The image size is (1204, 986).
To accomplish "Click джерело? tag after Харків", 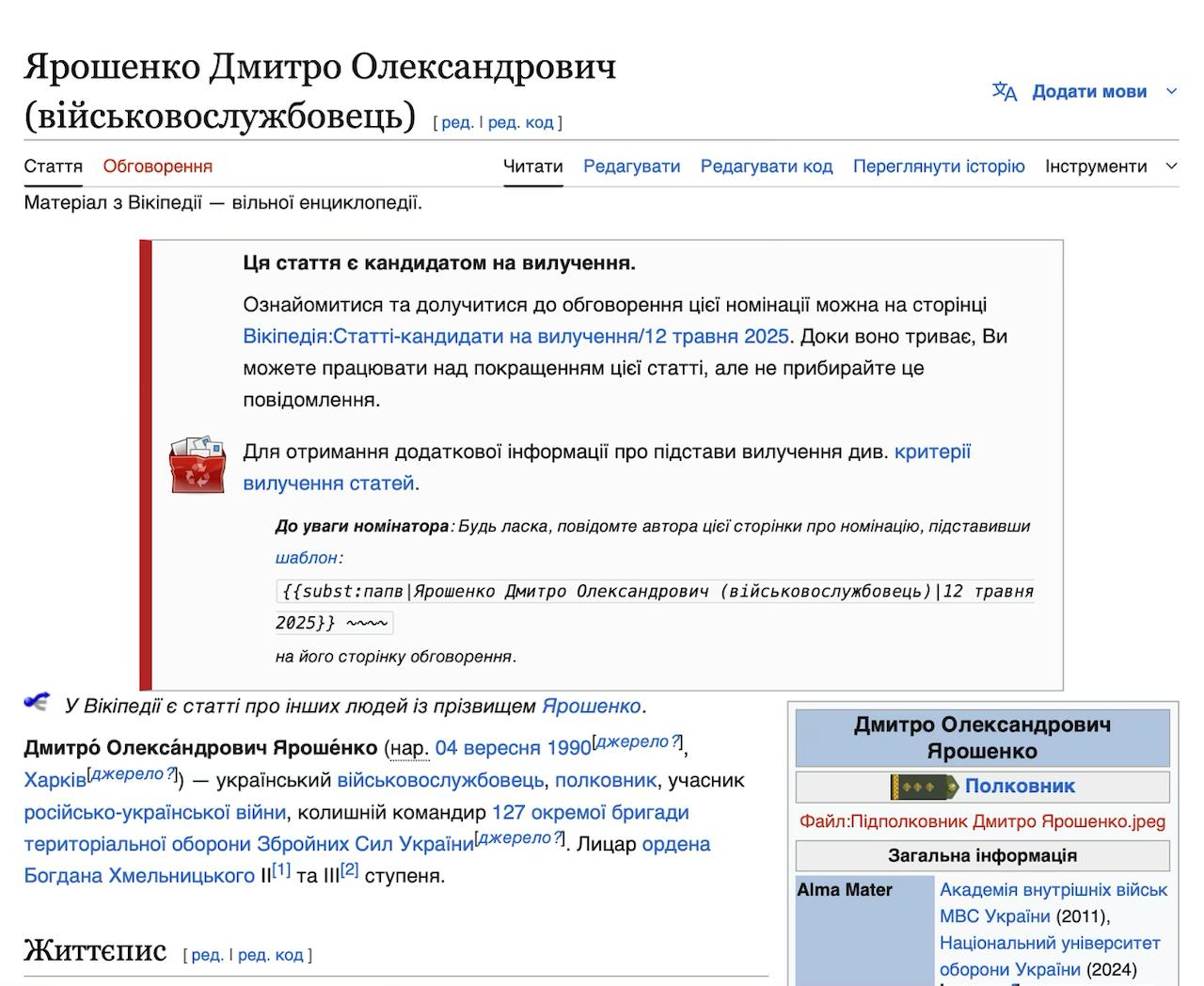I will pos(131,774).
